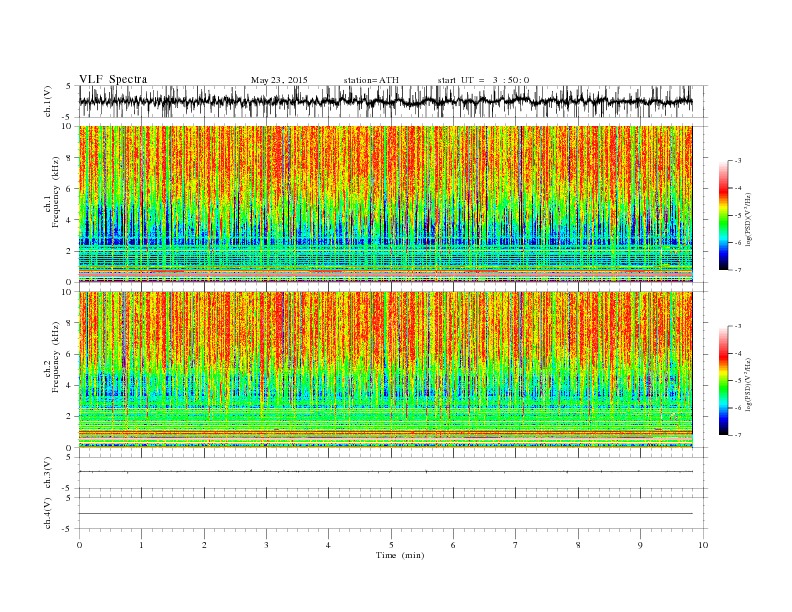The image size is (792, 612).
Task: Click the "ch.4(V)" axis label
Action: pyautogui.click(x=48, y=513)
